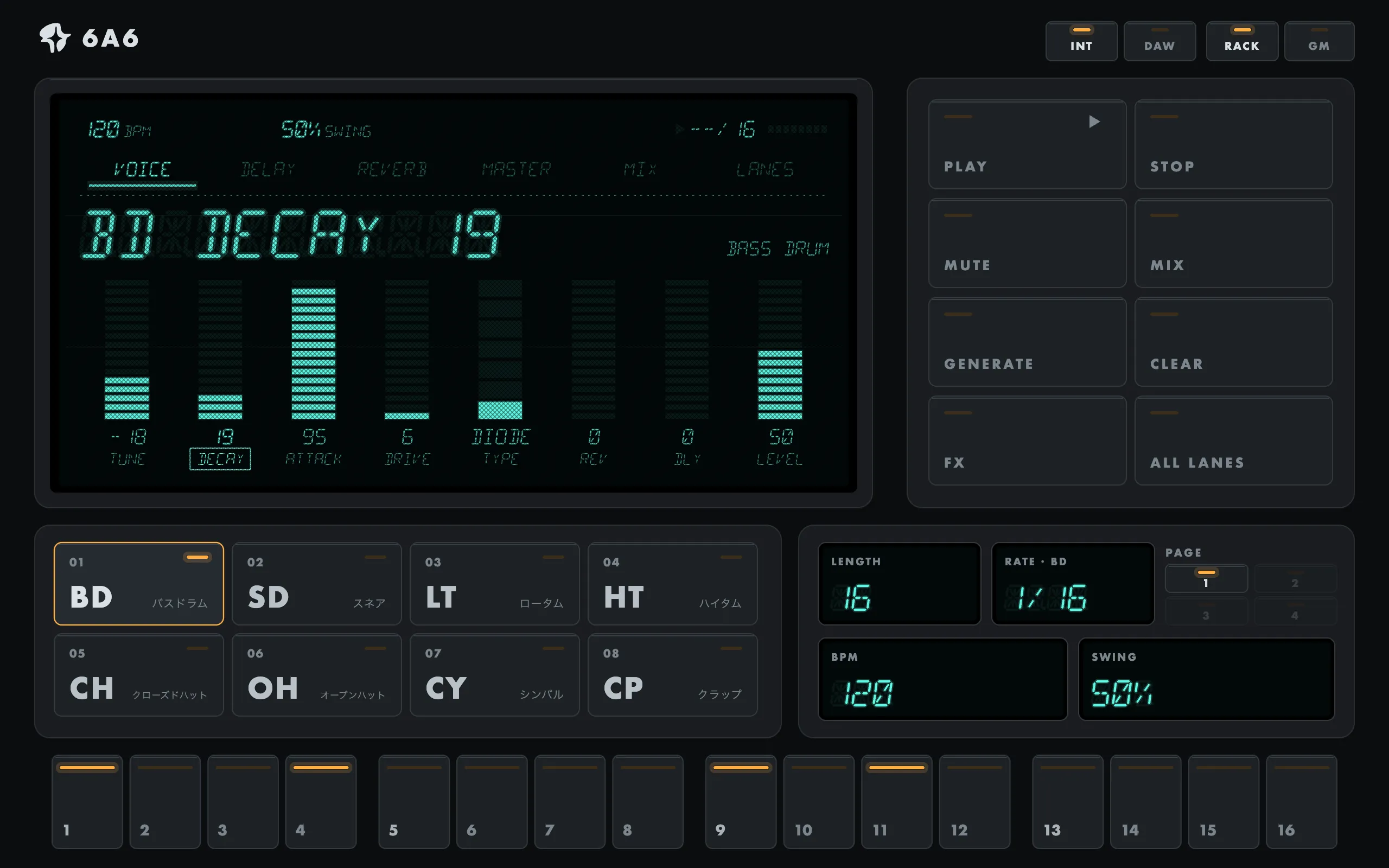1389x868 pixels.
Task: Open the VOICE tab on display
Action: pos(142,170)
